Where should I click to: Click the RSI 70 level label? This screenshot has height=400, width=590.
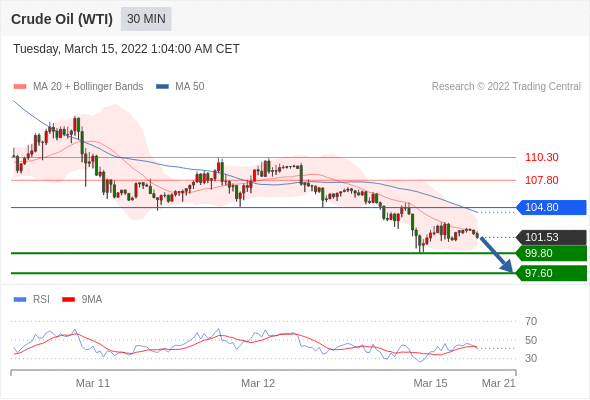[531, 321]
